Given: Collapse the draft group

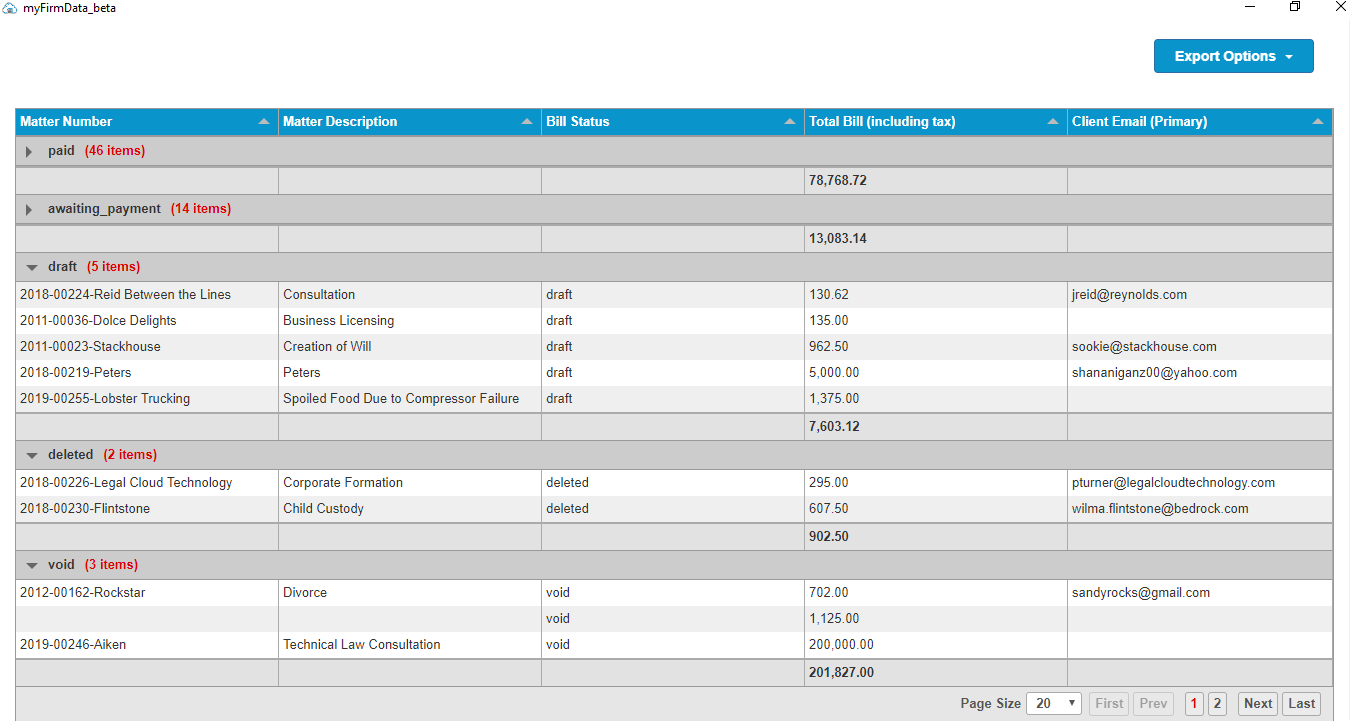Looking at the screenshot, I should click(32, 268).
